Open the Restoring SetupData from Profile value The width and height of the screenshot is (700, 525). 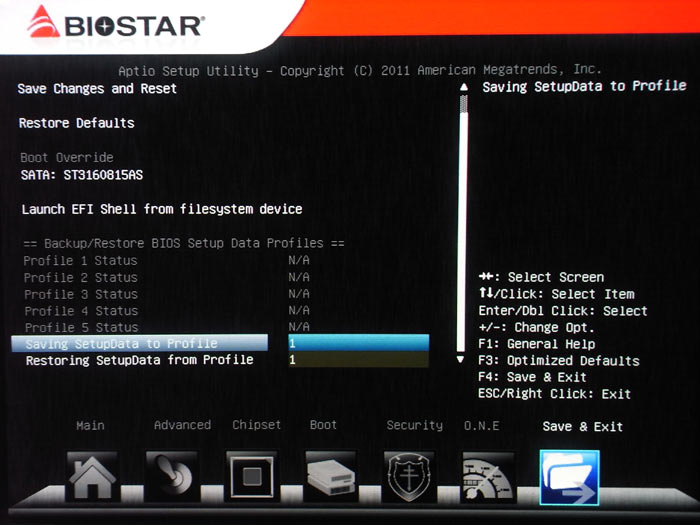(x=358, y=360)
